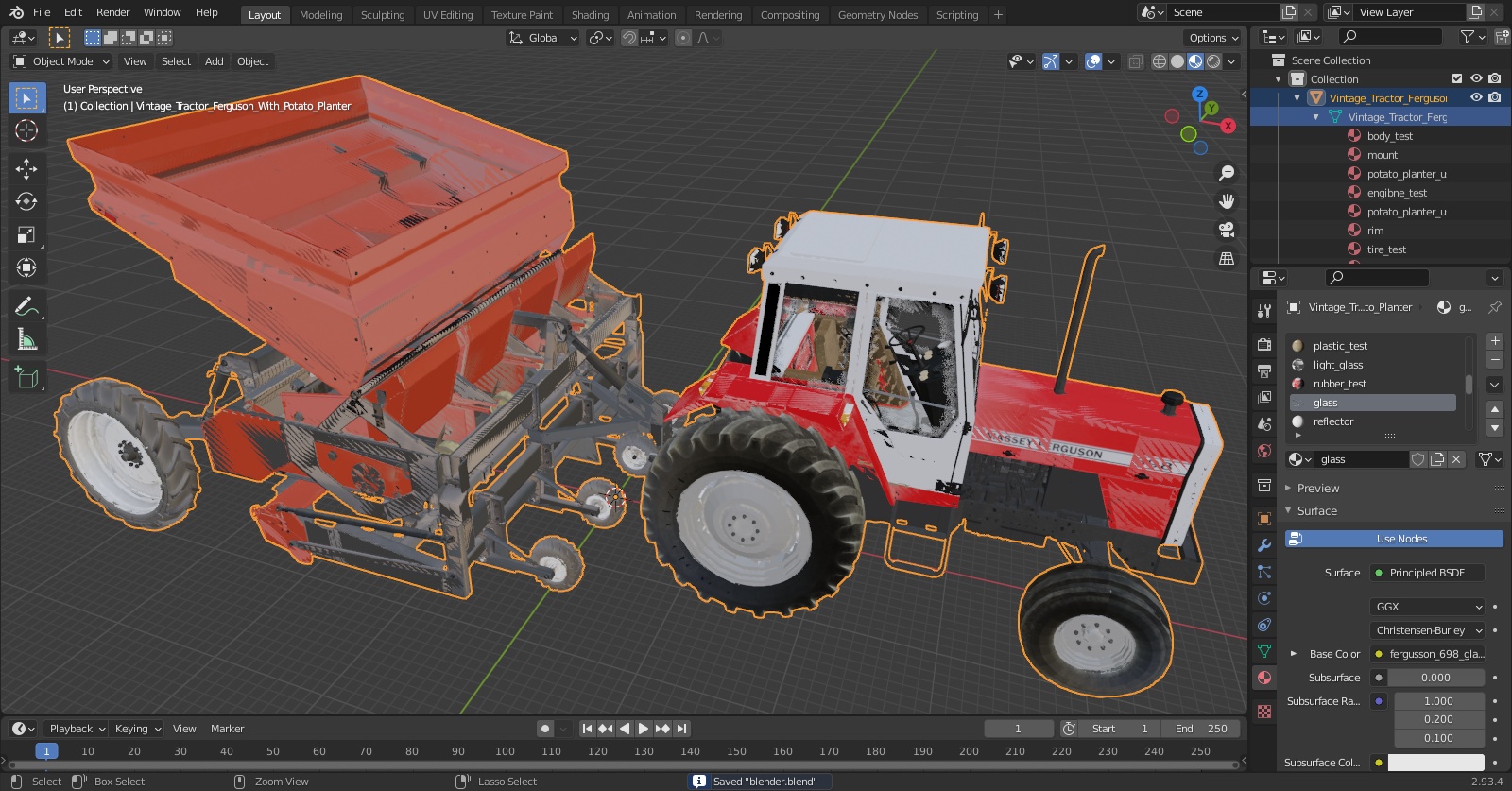
Task: Click the Select Box tool
Action: tap(26, 97)
